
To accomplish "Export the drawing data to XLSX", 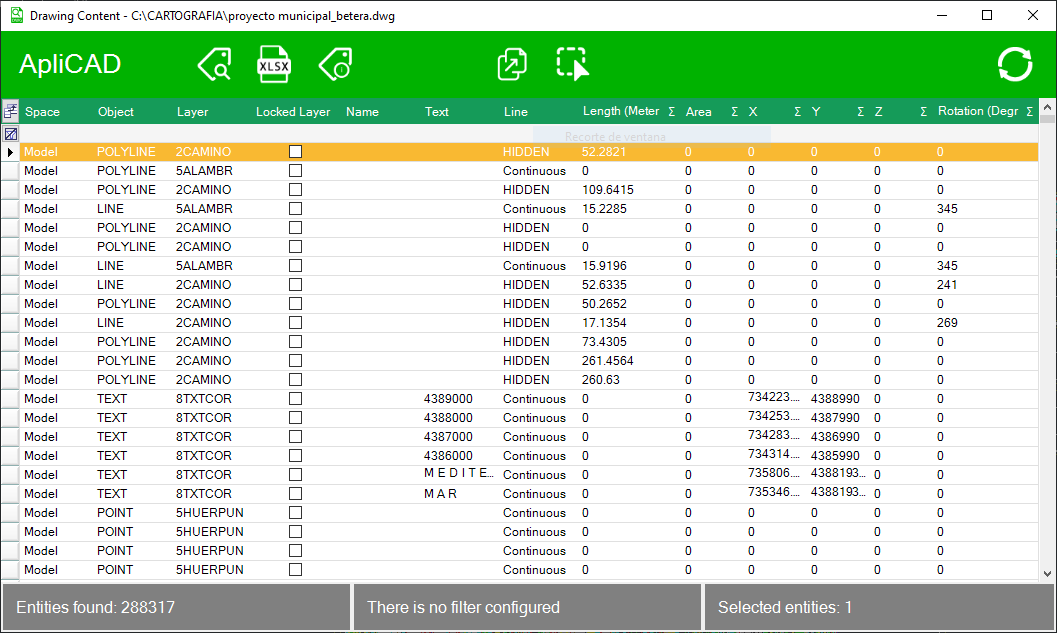I will point(273,64).
